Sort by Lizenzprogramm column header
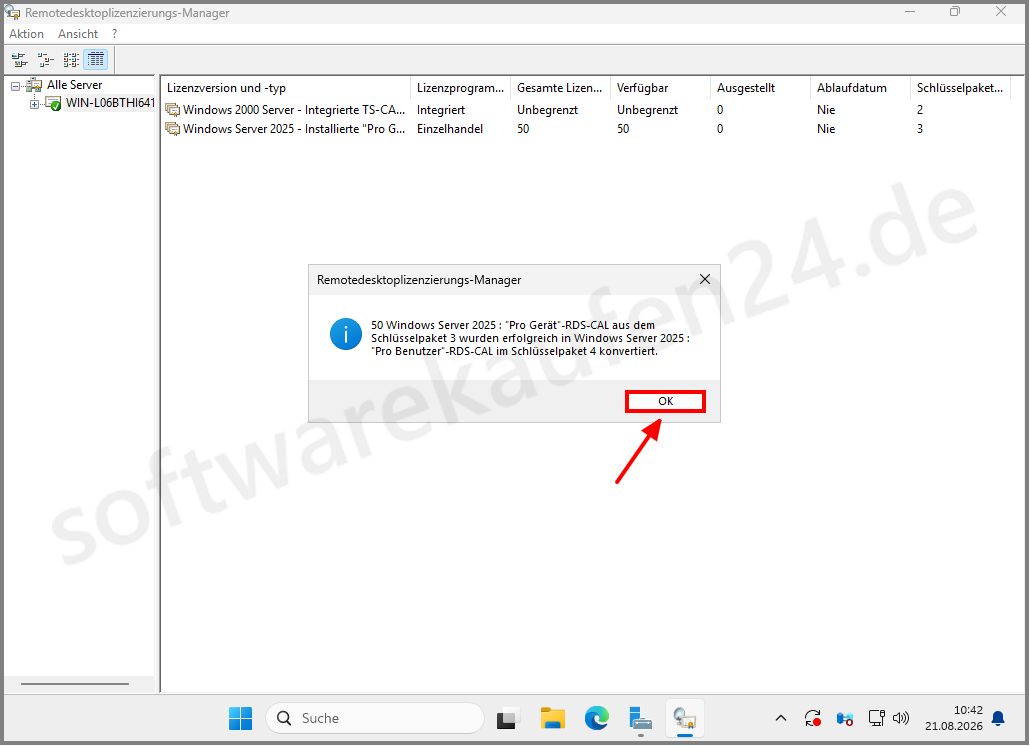Image resolution: width=1030 pixels, height=746 pixels. point(460,88)
